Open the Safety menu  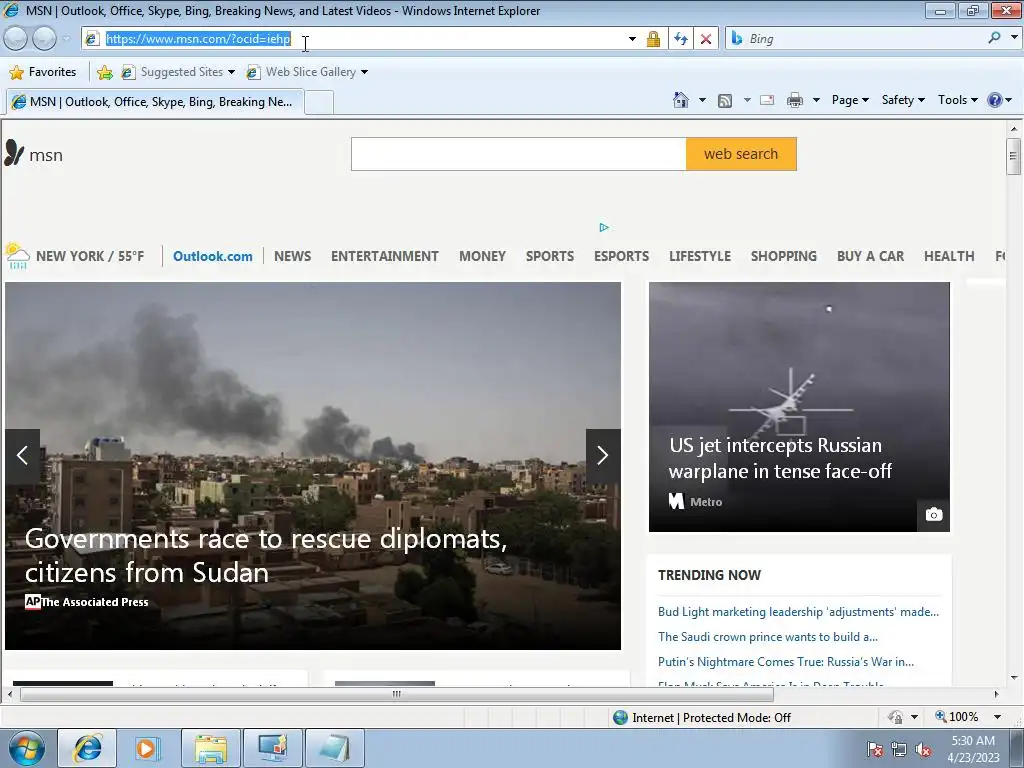[x=903, y=100]
